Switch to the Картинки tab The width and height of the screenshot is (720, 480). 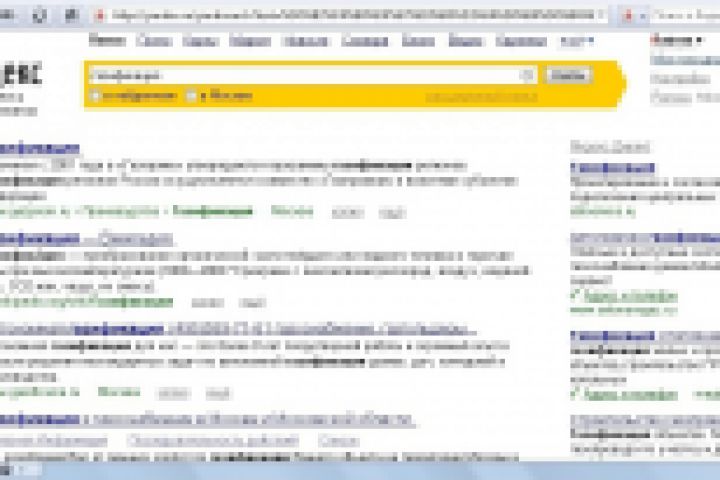521,41
